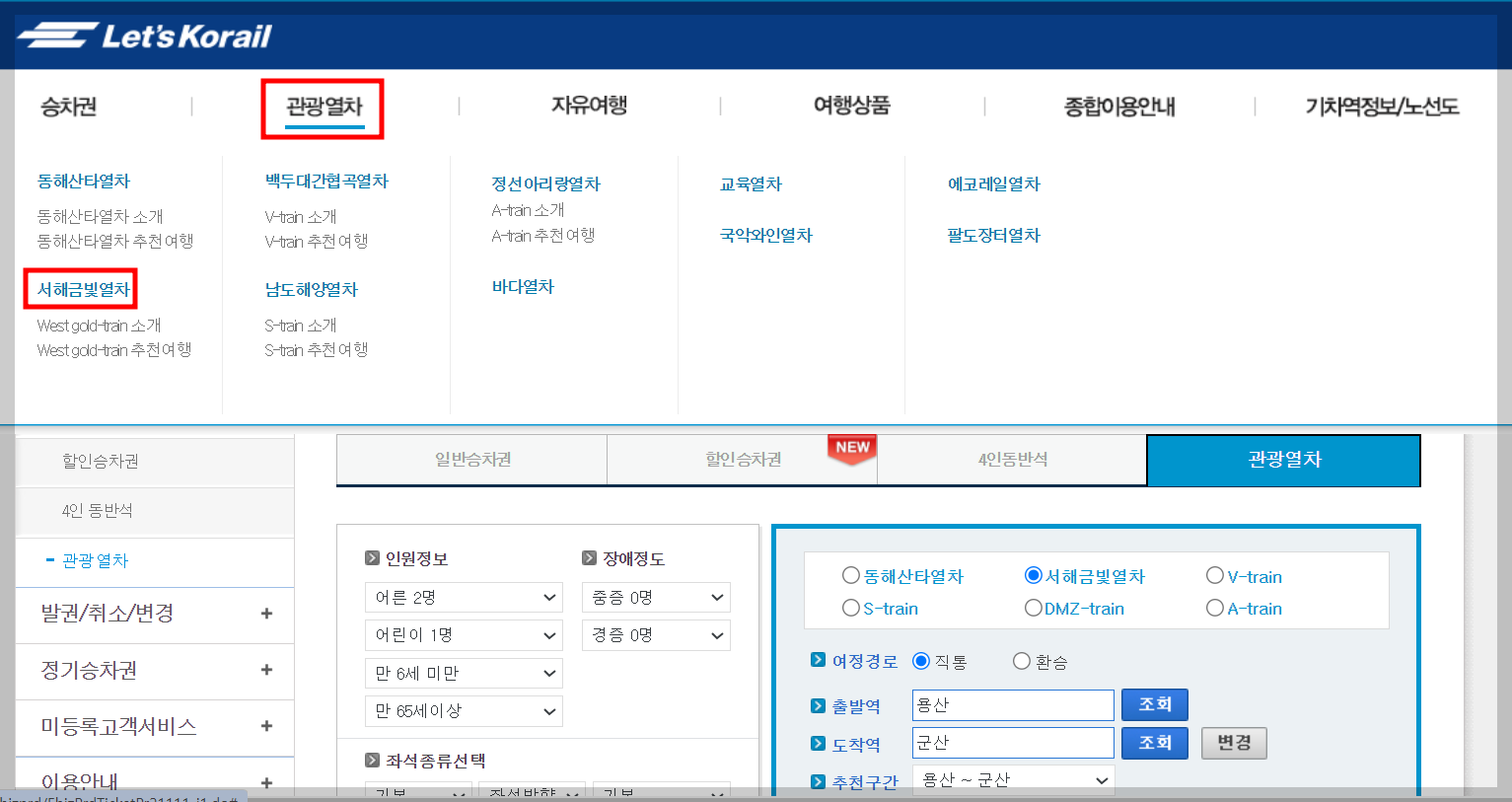Viewport: 1512px width, 802px height.
Task: Open the 만 65세이상 dropdown
Action: coord(464,711)
